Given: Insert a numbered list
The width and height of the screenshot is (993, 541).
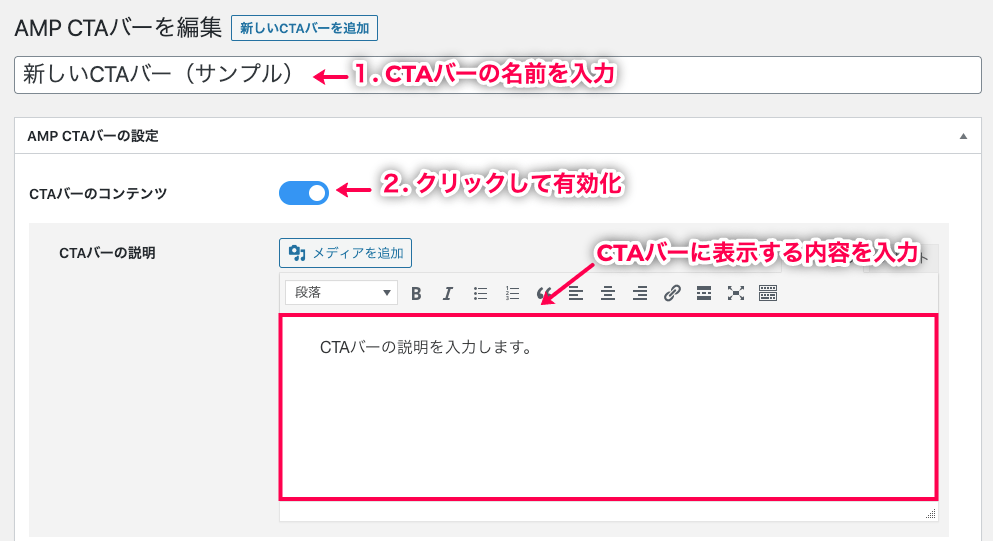Looking at the screenshot, I should (512, 293).
